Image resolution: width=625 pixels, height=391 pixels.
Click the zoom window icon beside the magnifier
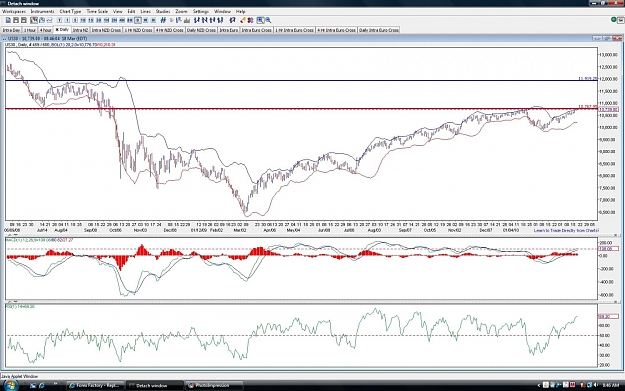pos(260,20)
